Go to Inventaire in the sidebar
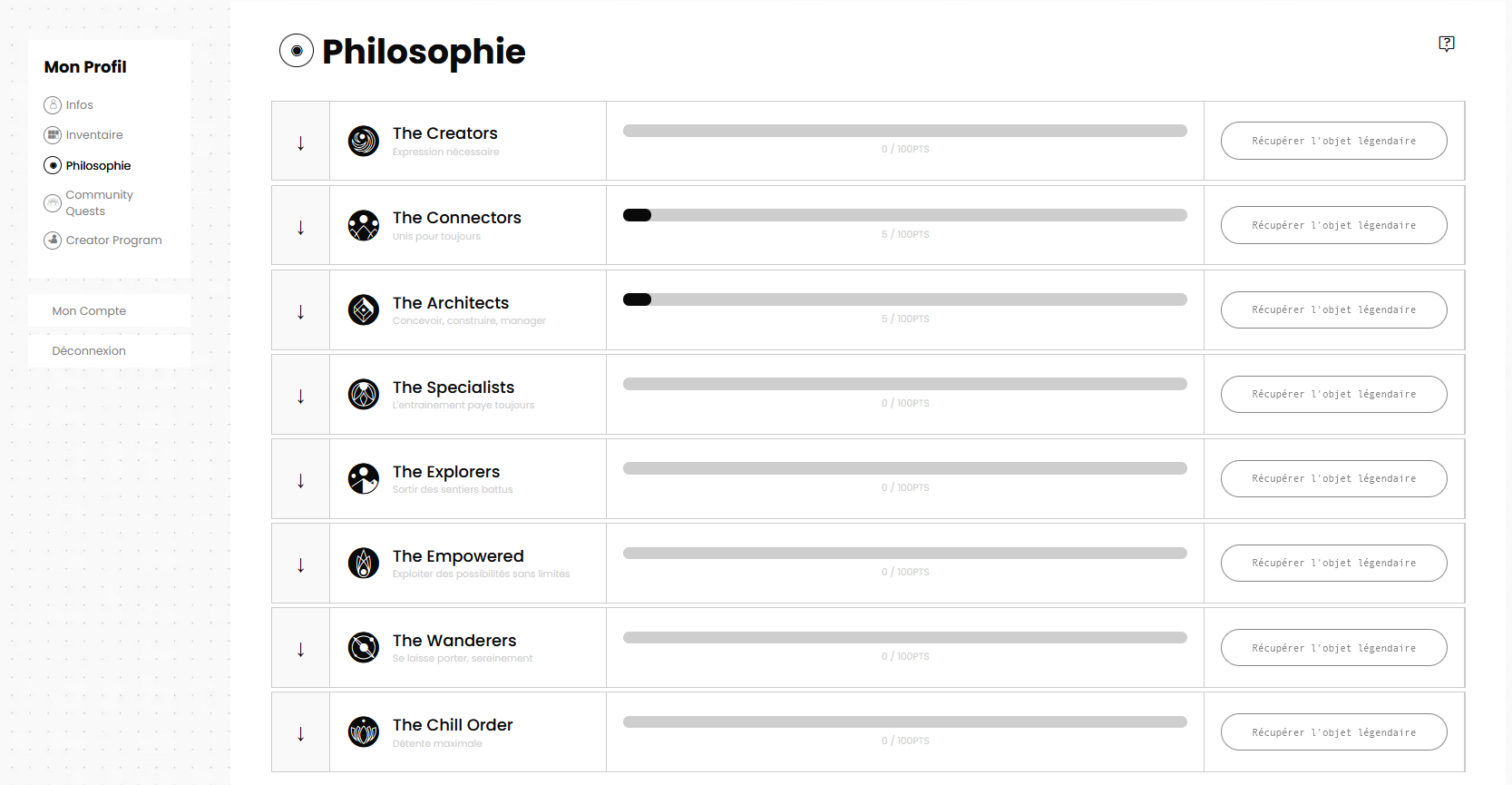The height and width of the screenshot is (785, 1512). click(93, 135)
